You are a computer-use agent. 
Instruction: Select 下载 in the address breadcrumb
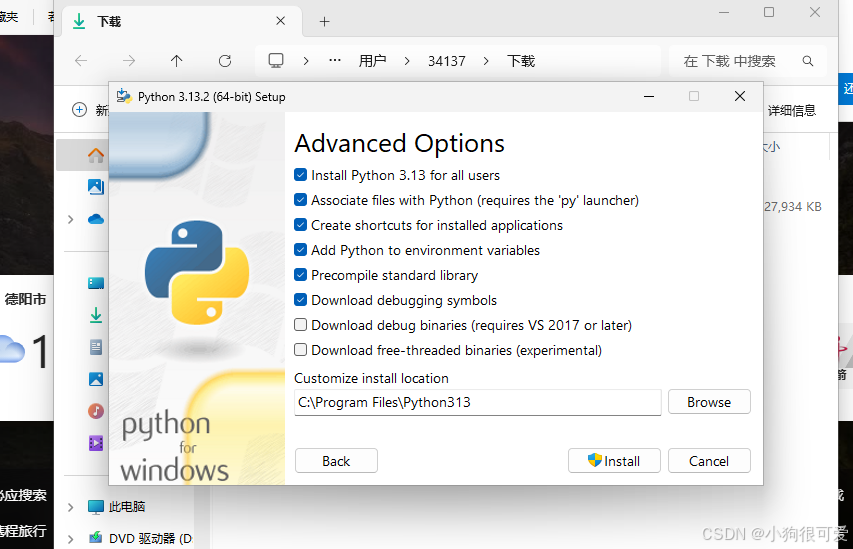pyautogui.click(x=521, y=61)
